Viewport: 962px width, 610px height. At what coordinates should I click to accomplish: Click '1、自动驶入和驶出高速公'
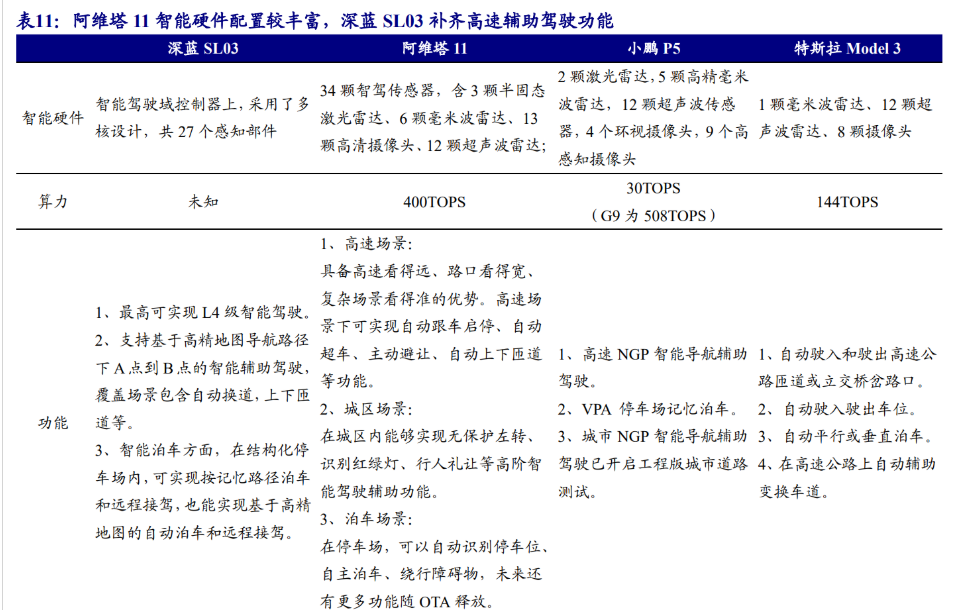point(847,353)
